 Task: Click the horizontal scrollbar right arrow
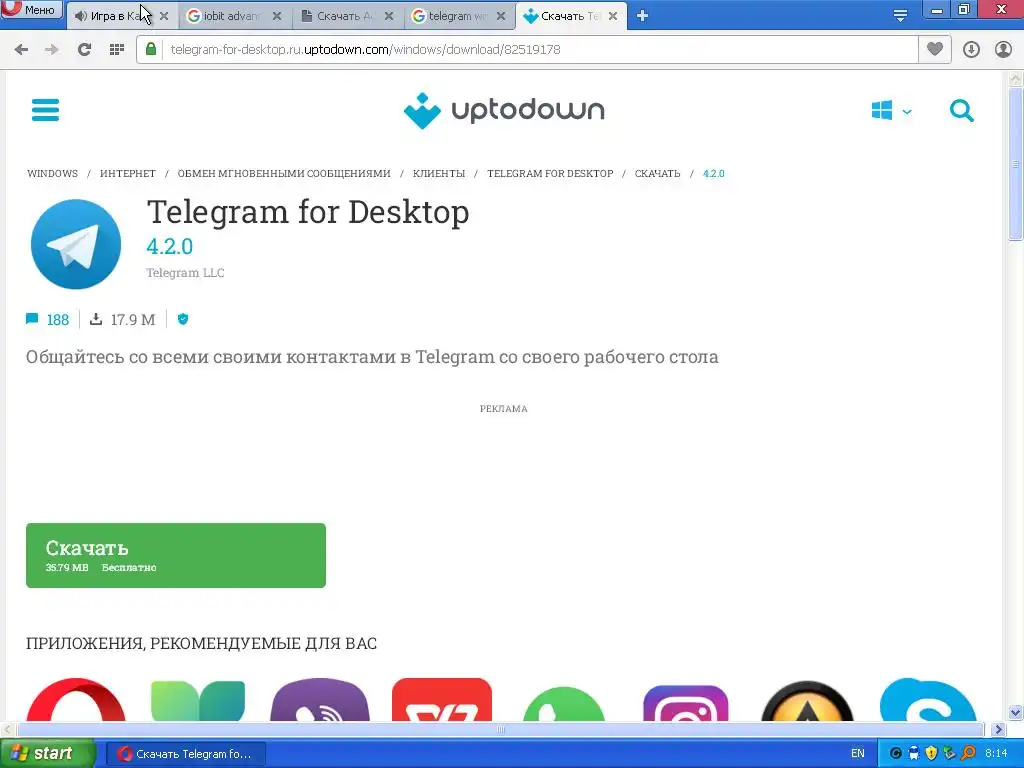pyautogui.click(x=998, y=729)
